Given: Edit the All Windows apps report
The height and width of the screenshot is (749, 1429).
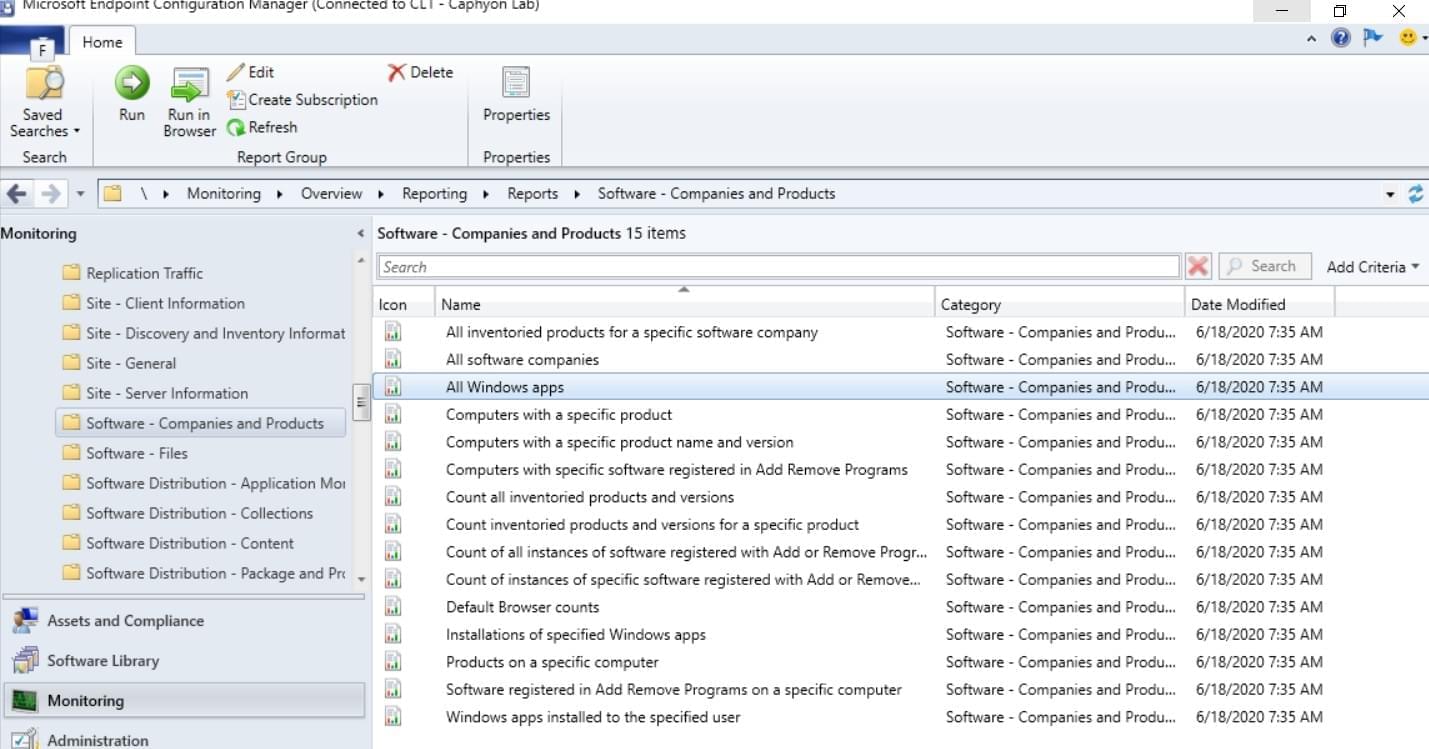Looking at the screenshot, I should (252, 72).
